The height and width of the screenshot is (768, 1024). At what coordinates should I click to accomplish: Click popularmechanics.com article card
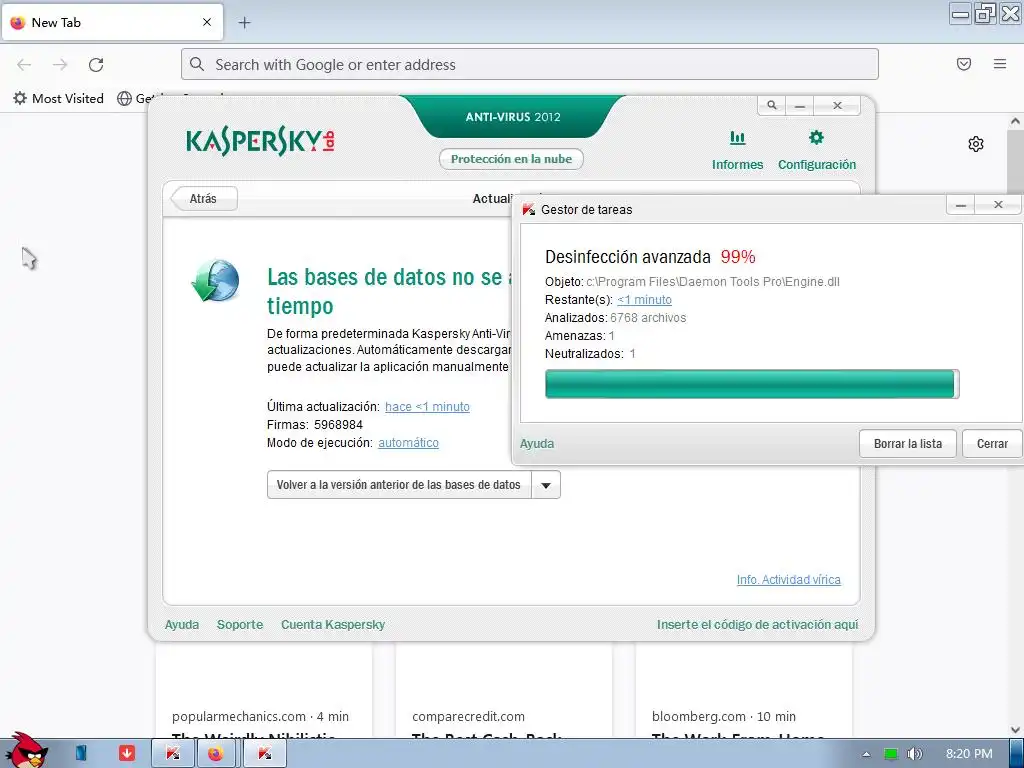tap(264, 691)
